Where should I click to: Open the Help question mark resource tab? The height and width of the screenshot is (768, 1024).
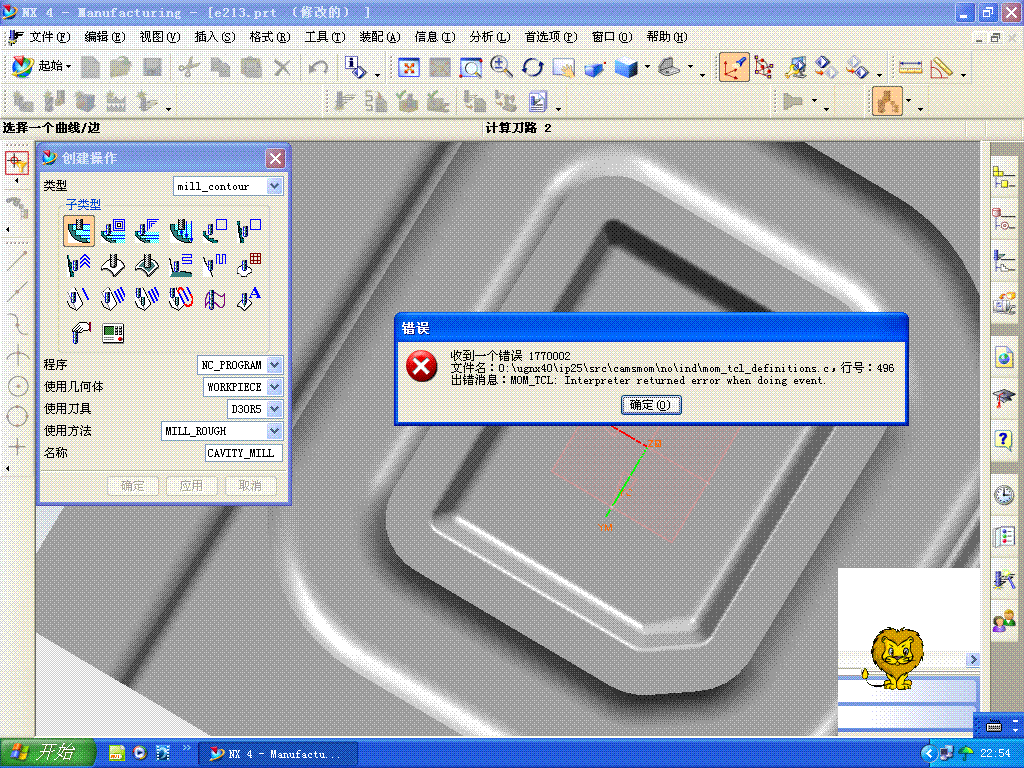1004,439
